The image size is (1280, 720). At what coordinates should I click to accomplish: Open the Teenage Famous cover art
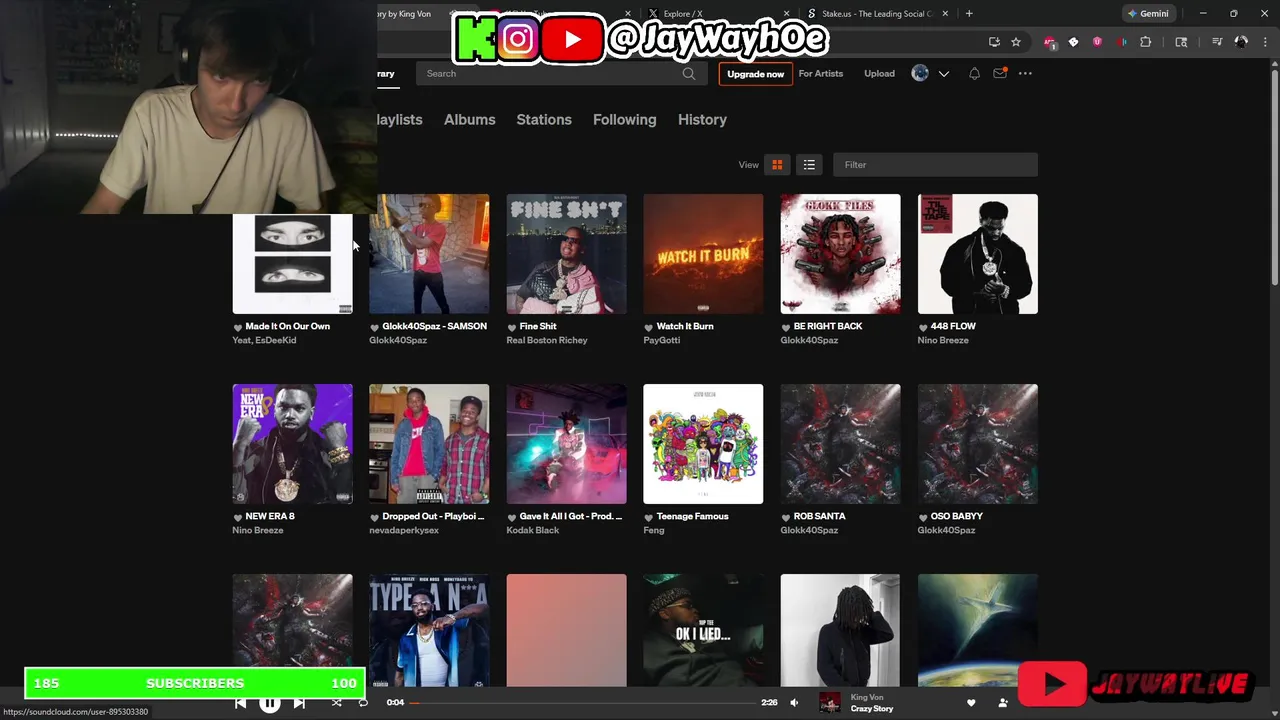click(x=703, y=444)
